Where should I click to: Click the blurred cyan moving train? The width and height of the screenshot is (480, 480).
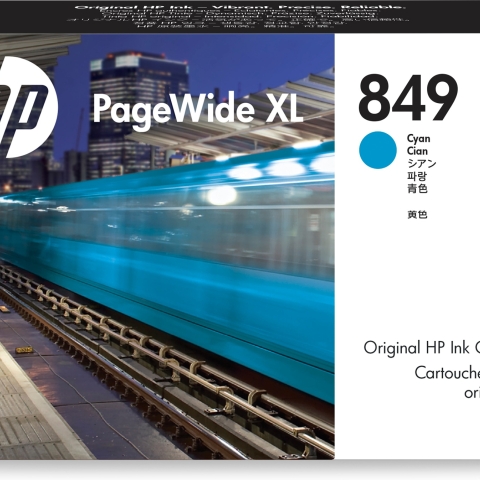(187, 253)
